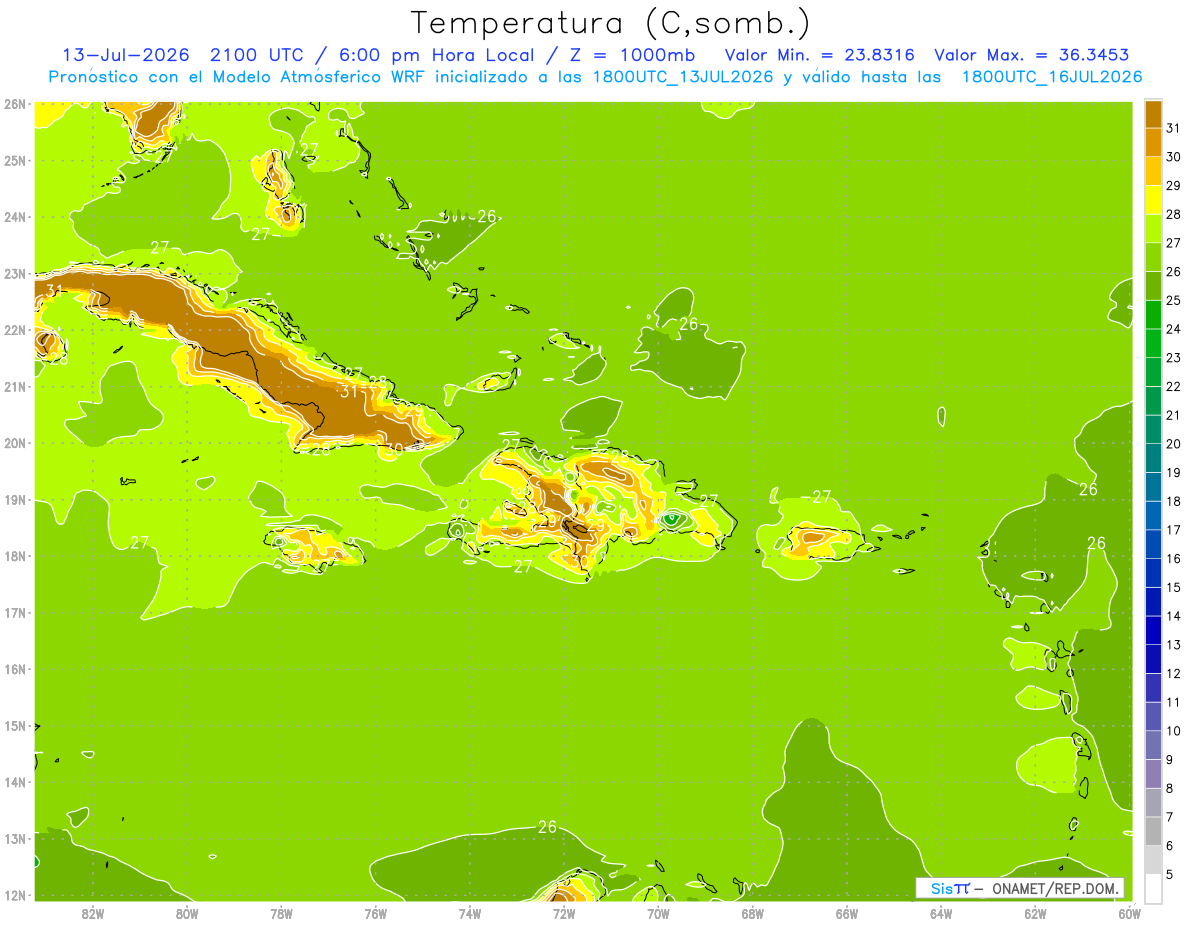The width and height of the screenshot is (1200, 927).
Task: Click the 74W longitude axis label
Action: click(469, 913)
